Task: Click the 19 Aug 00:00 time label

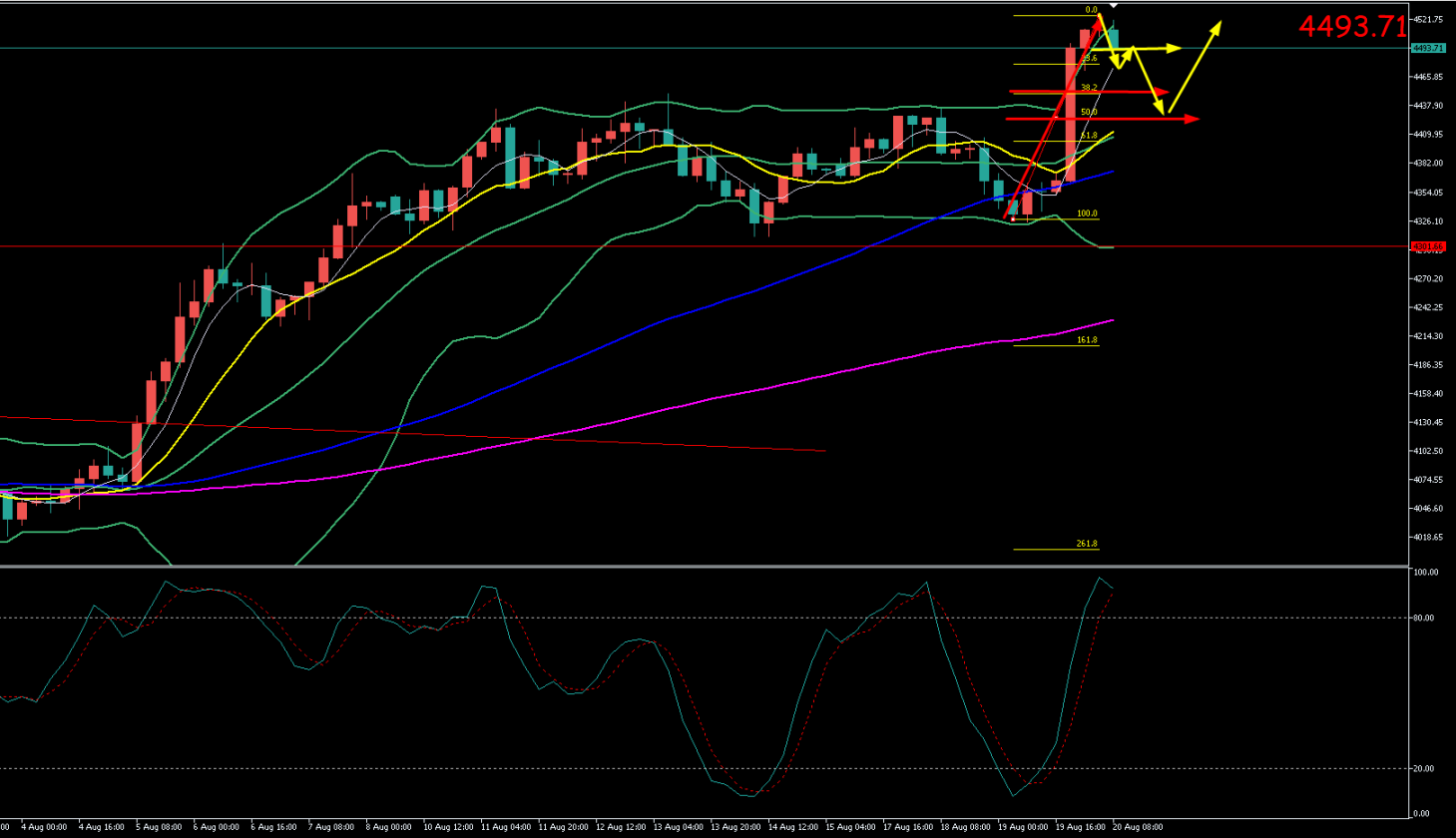Action: 1022,827
